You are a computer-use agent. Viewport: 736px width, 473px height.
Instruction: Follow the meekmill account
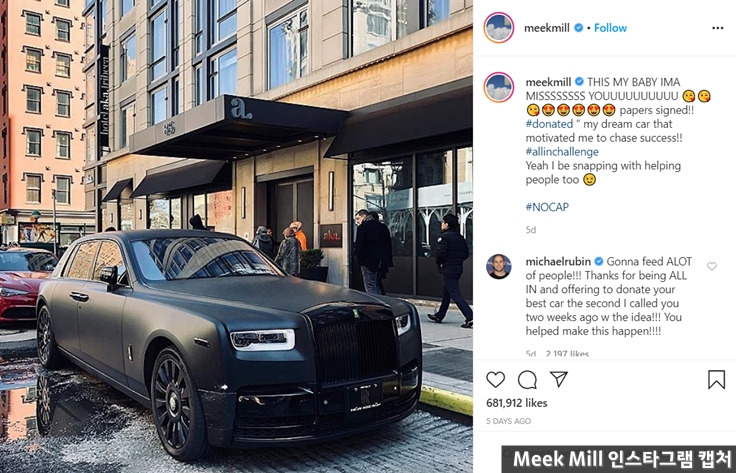pos(610,28)
